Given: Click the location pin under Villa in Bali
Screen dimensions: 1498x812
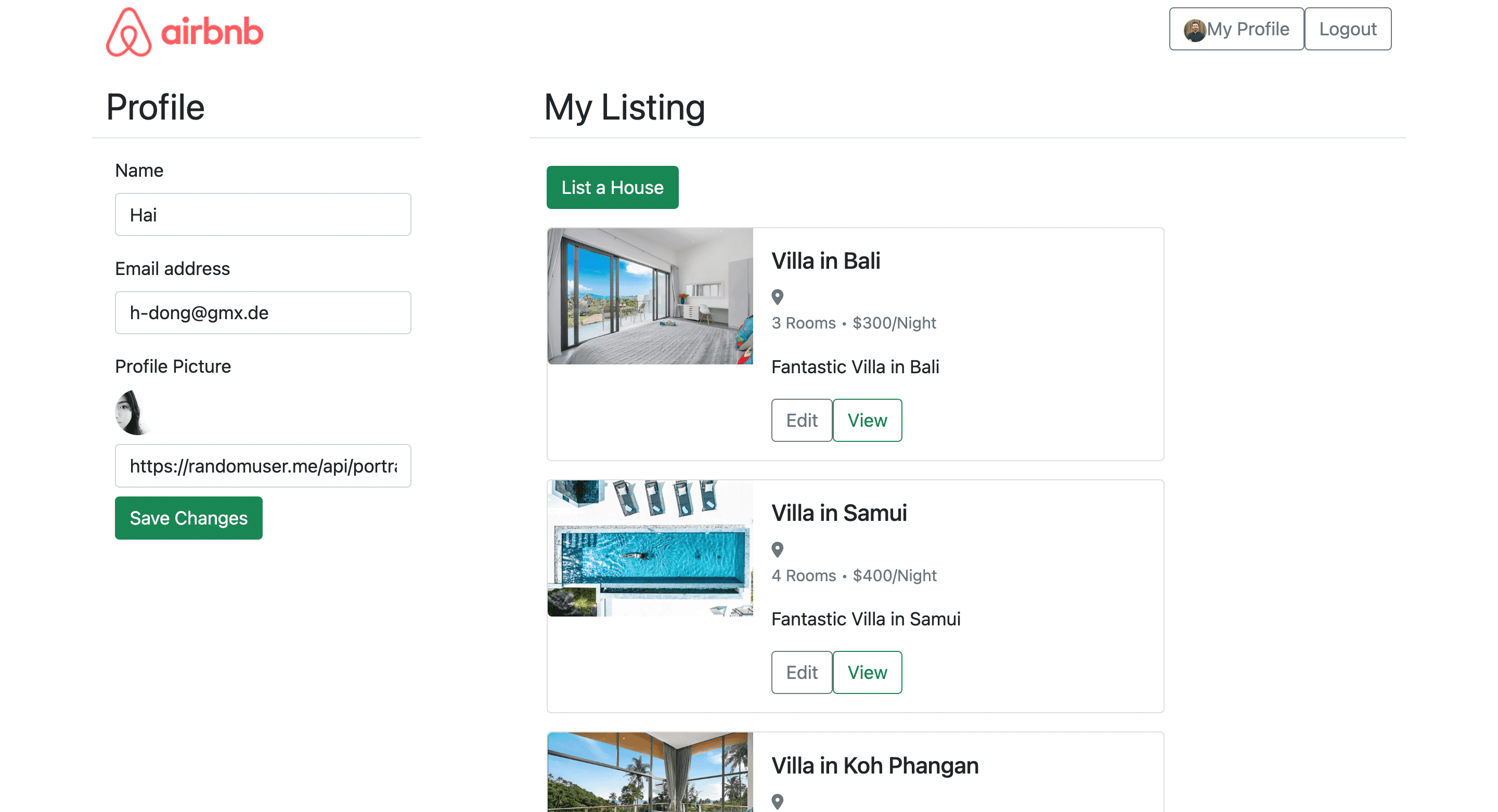Looking at the screenshot, I should coord(778,297).
